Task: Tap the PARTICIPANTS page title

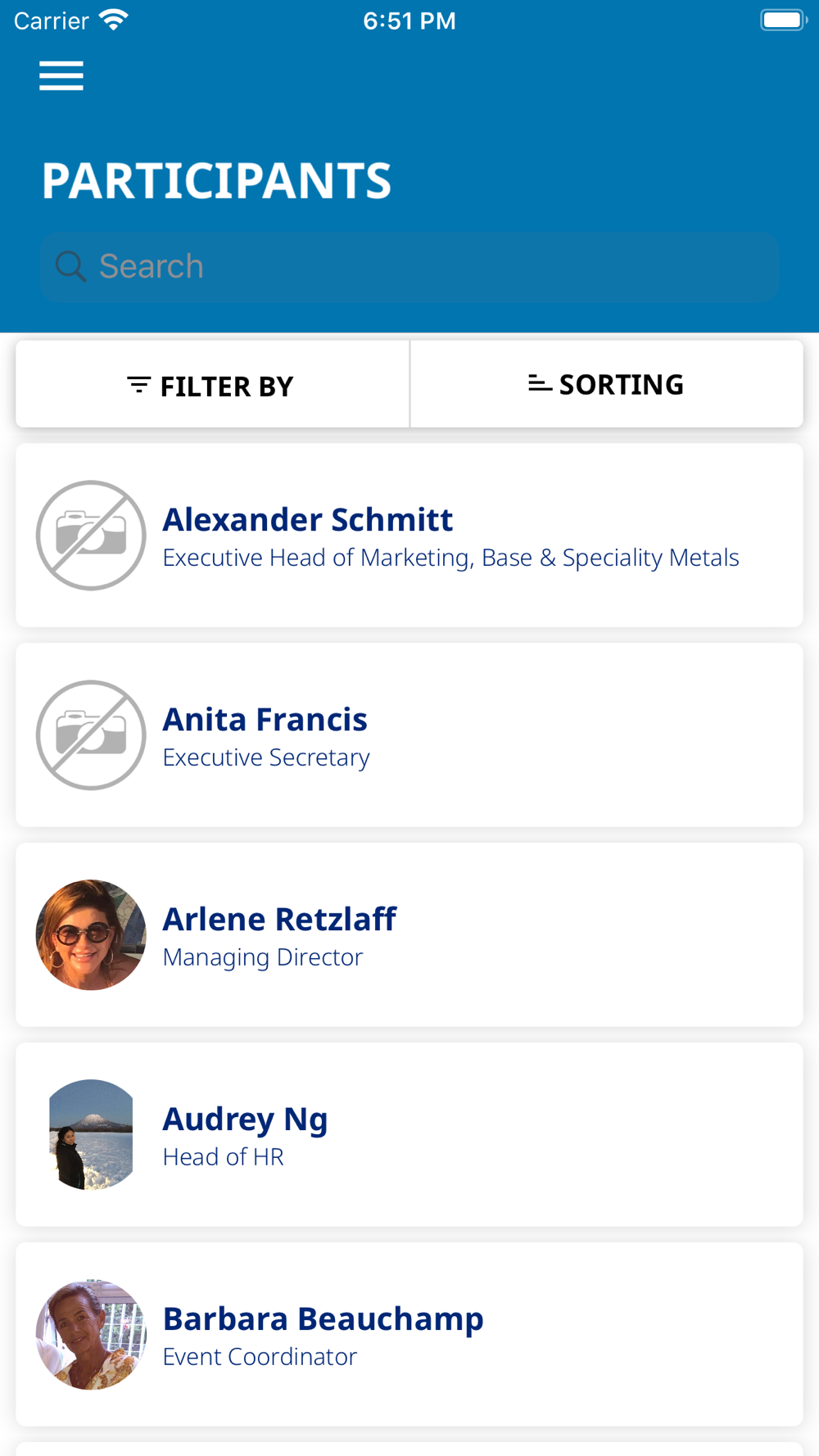Action: click(x=216, y=180)
